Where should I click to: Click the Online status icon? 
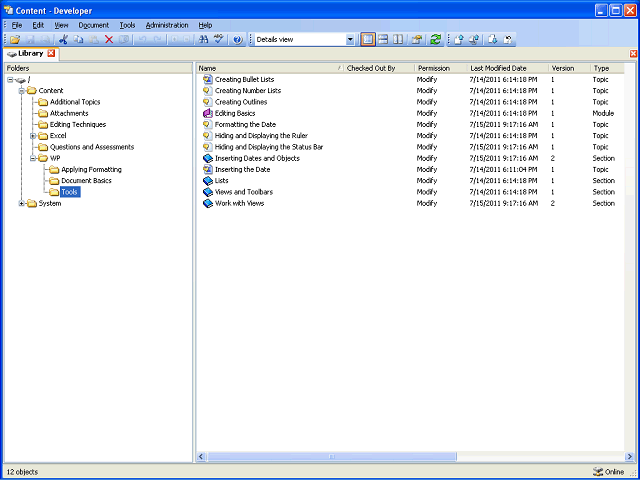[x=598, y=471]
